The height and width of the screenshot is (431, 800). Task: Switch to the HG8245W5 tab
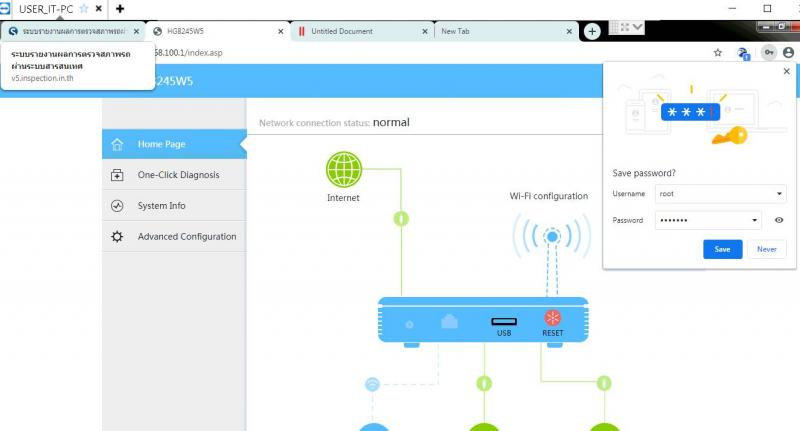pyautogui.click(x=217, y=31)
